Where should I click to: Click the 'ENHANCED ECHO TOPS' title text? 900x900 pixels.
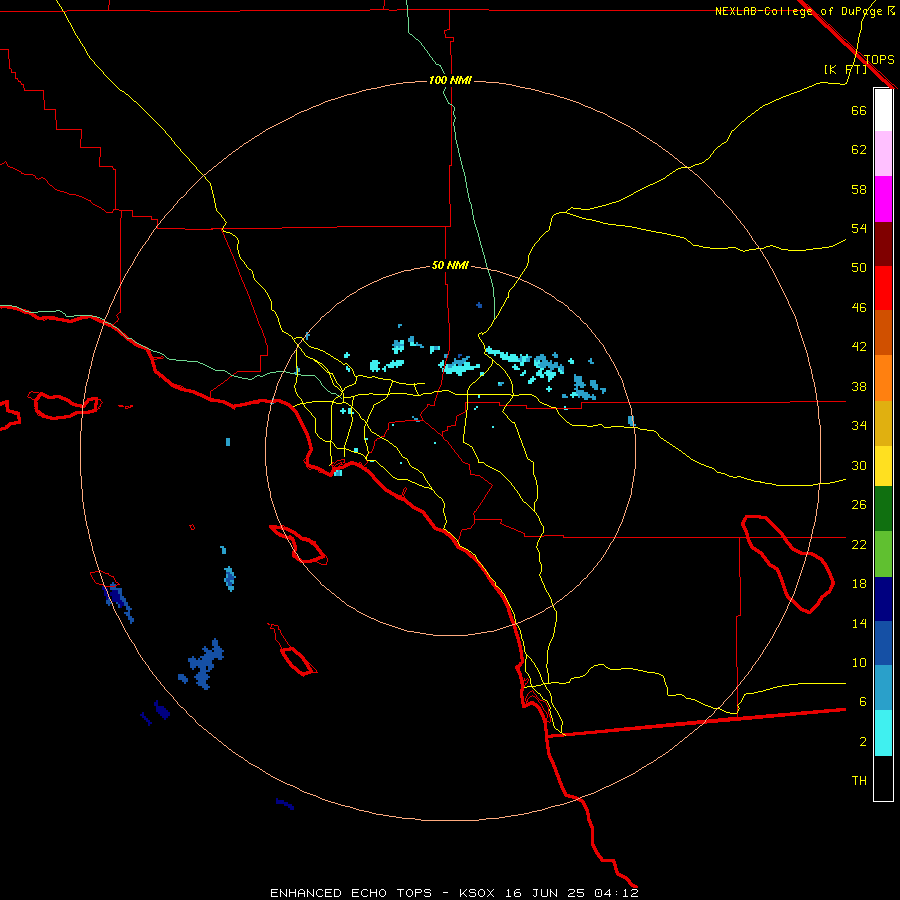(x=351, y=893)
